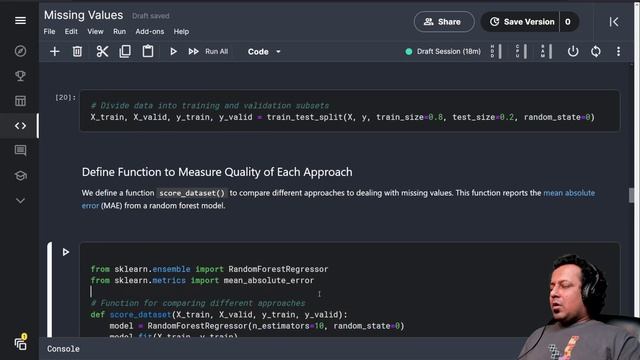Paste the cell from clipboard
This screenshot has width=640, height=360.
pyautogui.click(x=148, y=51)
